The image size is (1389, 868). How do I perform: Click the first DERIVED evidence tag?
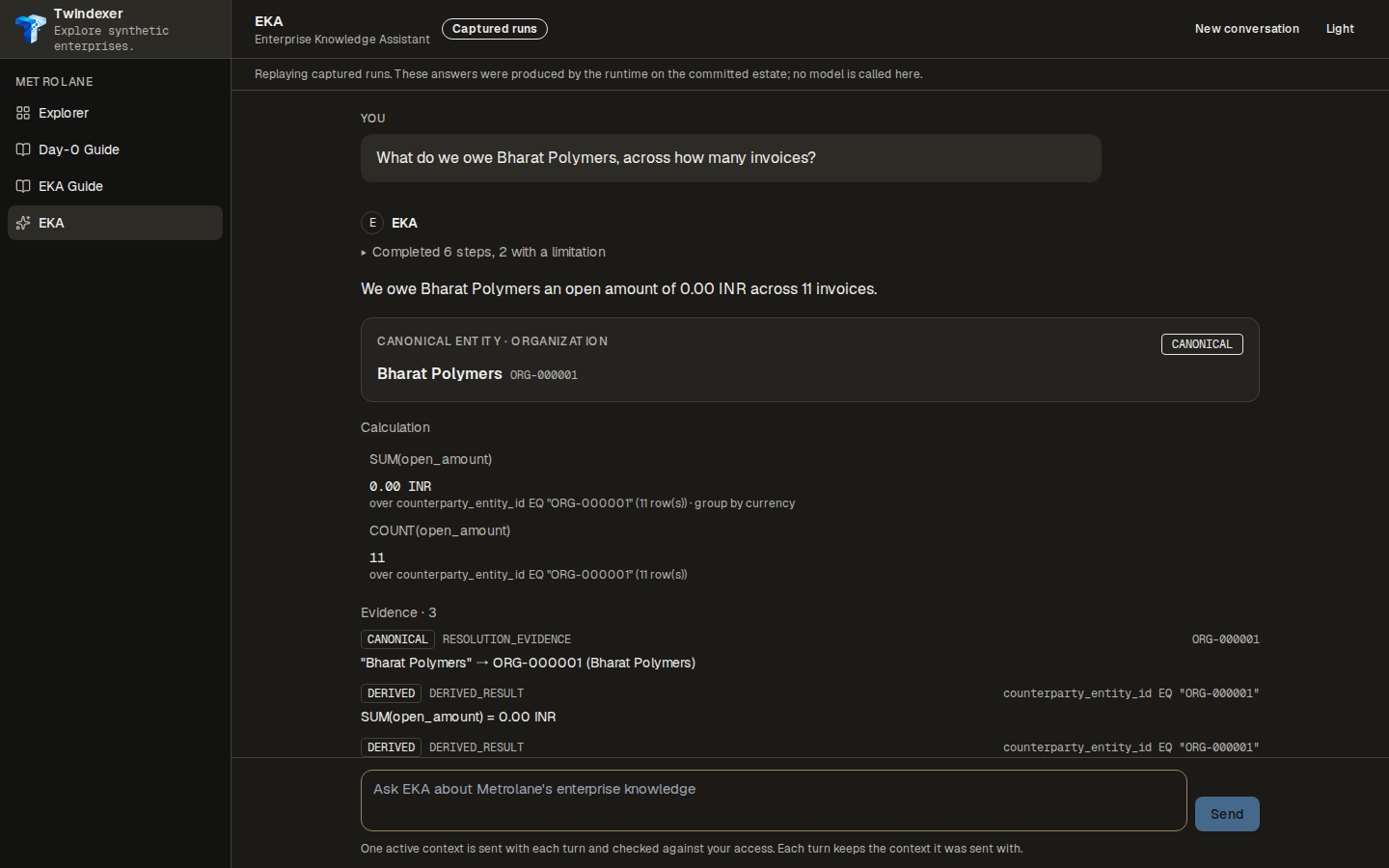click(x=391, y=693)
